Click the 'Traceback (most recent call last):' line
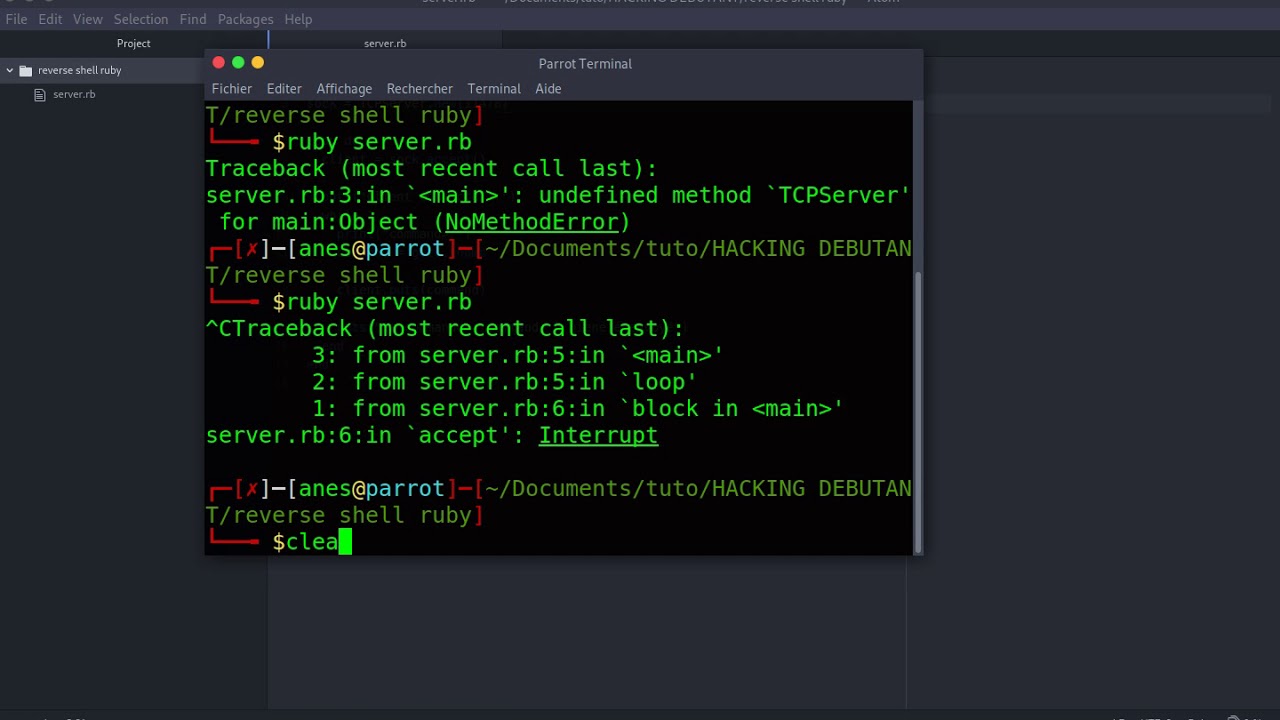Viewport: 1280px width, 720px height. tap(432, 168)
